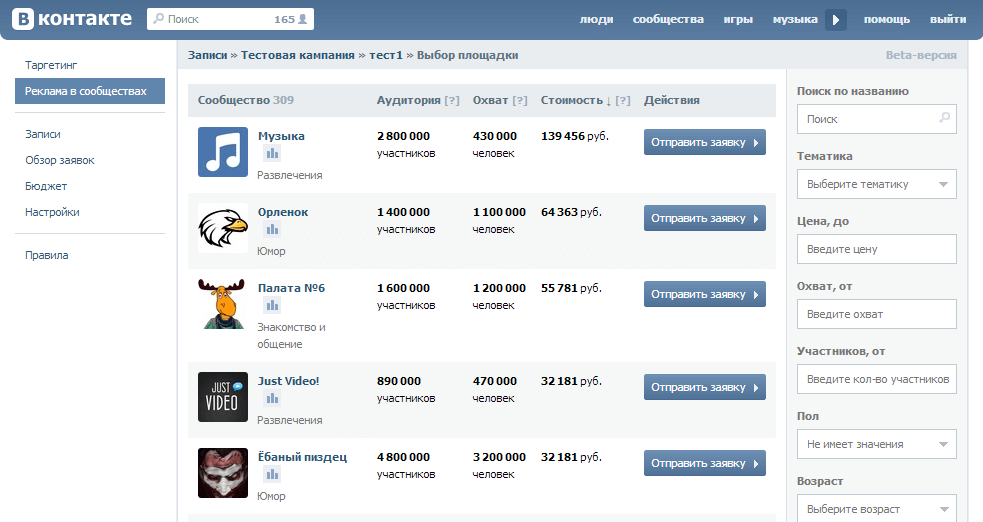Image resolution: width=983 pixels, height=522 pixels.
Task: Select Реклама в сообществах sidebar tab
Action: point(90,91)
